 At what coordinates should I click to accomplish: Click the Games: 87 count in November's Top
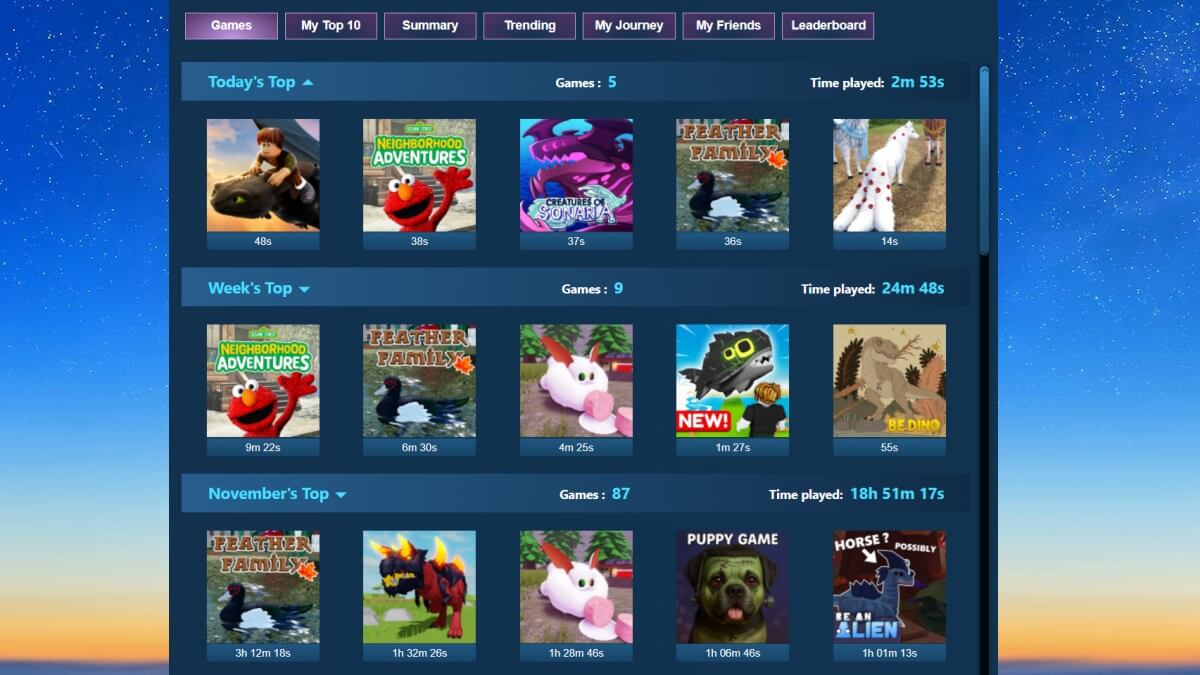pos(621,494)
